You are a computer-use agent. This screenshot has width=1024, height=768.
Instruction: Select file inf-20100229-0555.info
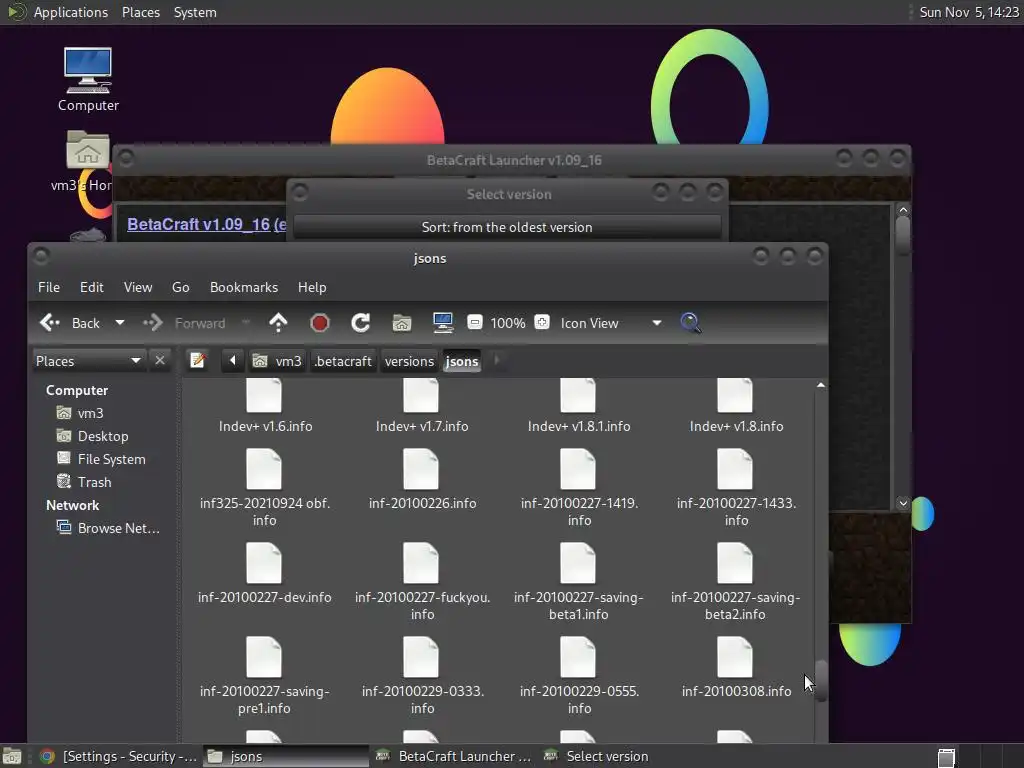point(579,675)
